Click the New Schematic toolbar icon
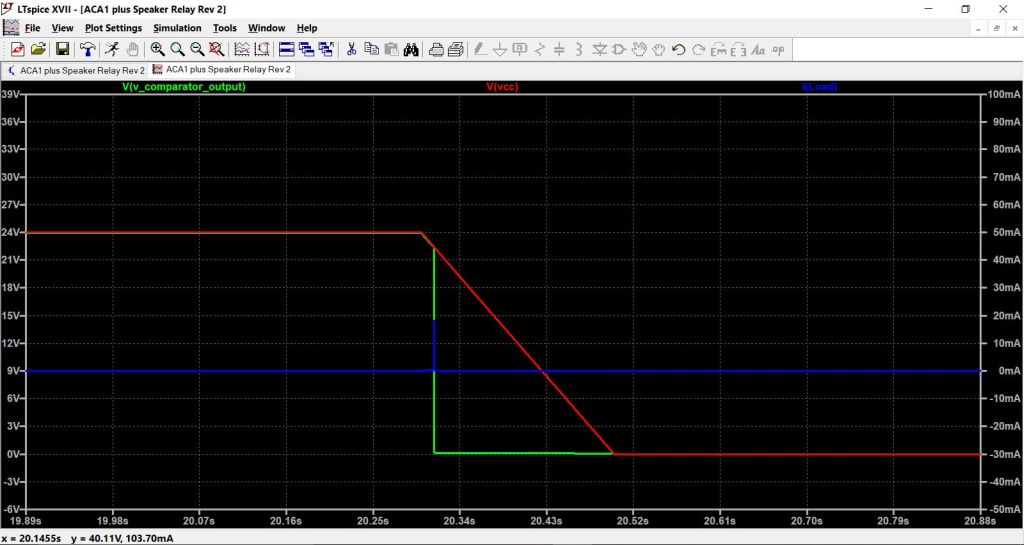 tap(18, 50)
